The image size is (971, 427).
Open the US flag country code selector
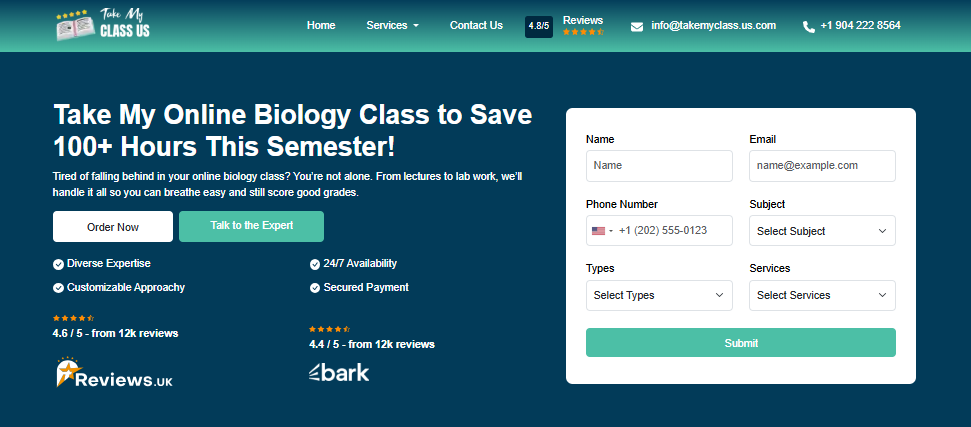pos(602,231)
